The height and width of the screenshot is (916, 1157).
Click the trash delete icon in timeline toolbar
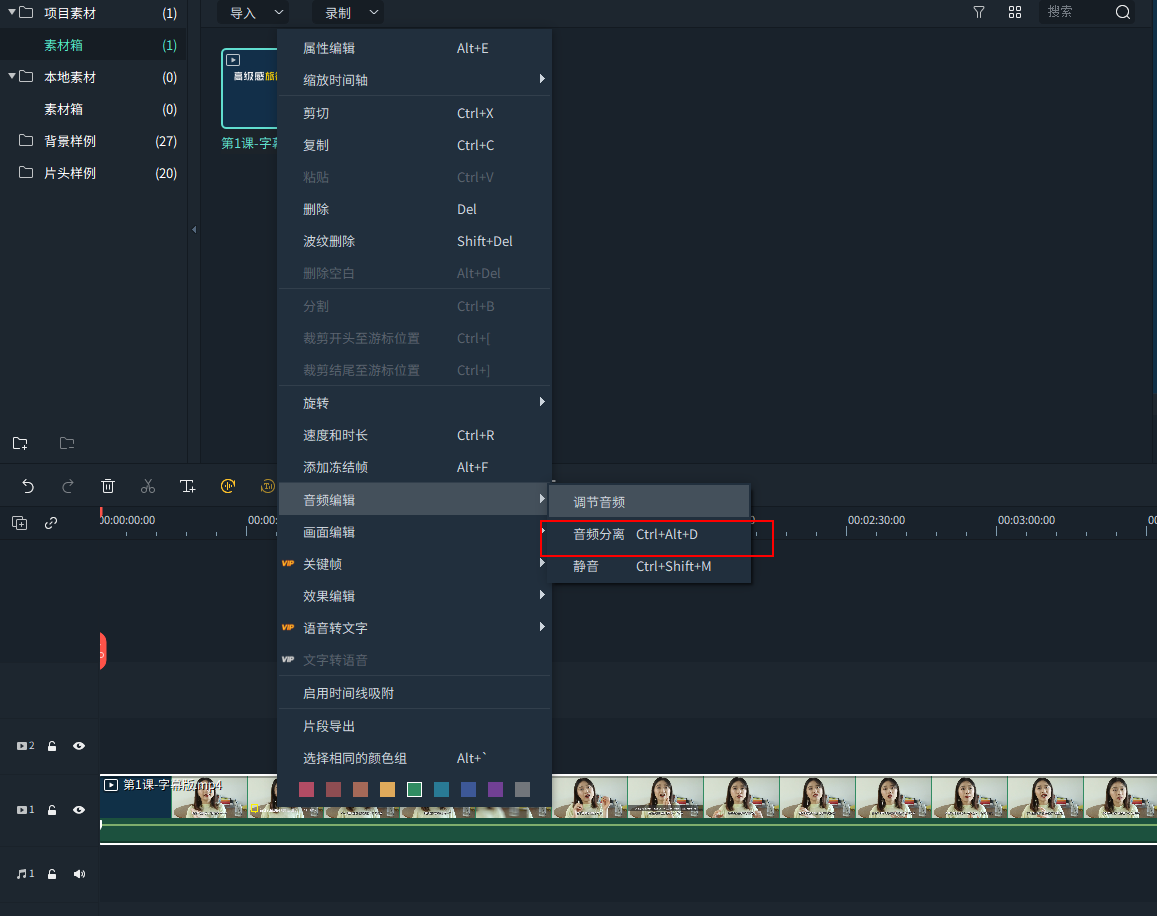tap(108, 486)
